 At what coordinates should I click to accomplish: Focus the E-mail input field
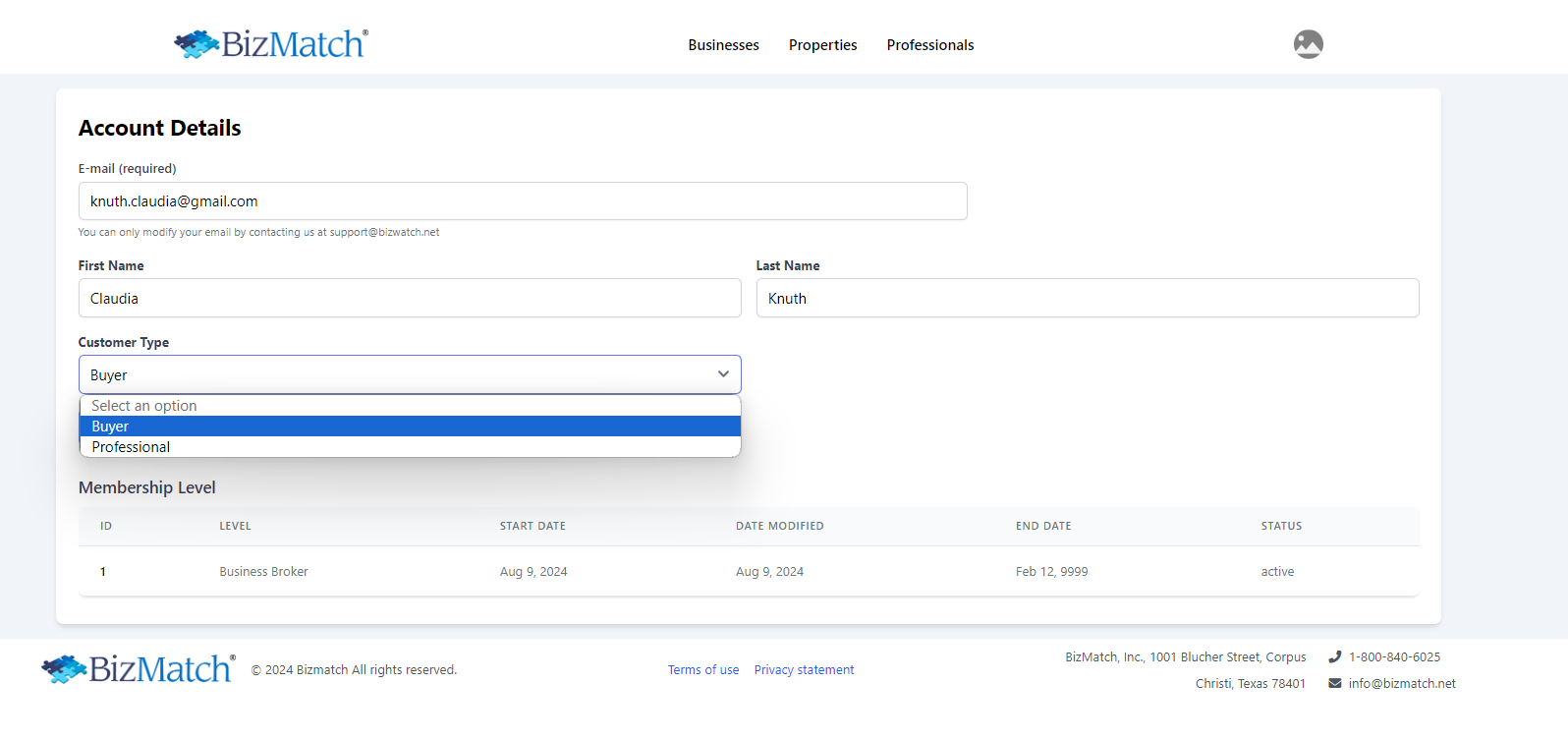(x=522, y=201)
